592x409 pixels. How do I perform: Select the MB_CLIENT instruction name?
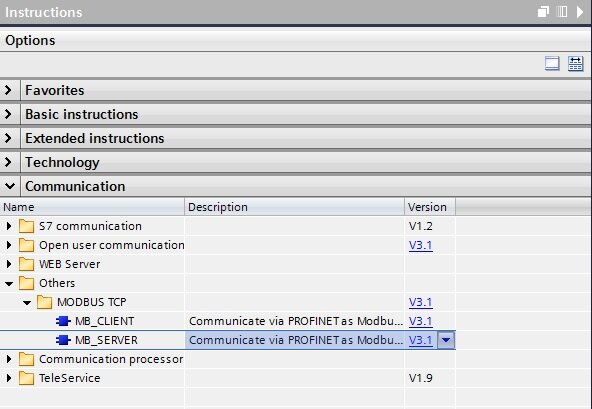(105, 321)
